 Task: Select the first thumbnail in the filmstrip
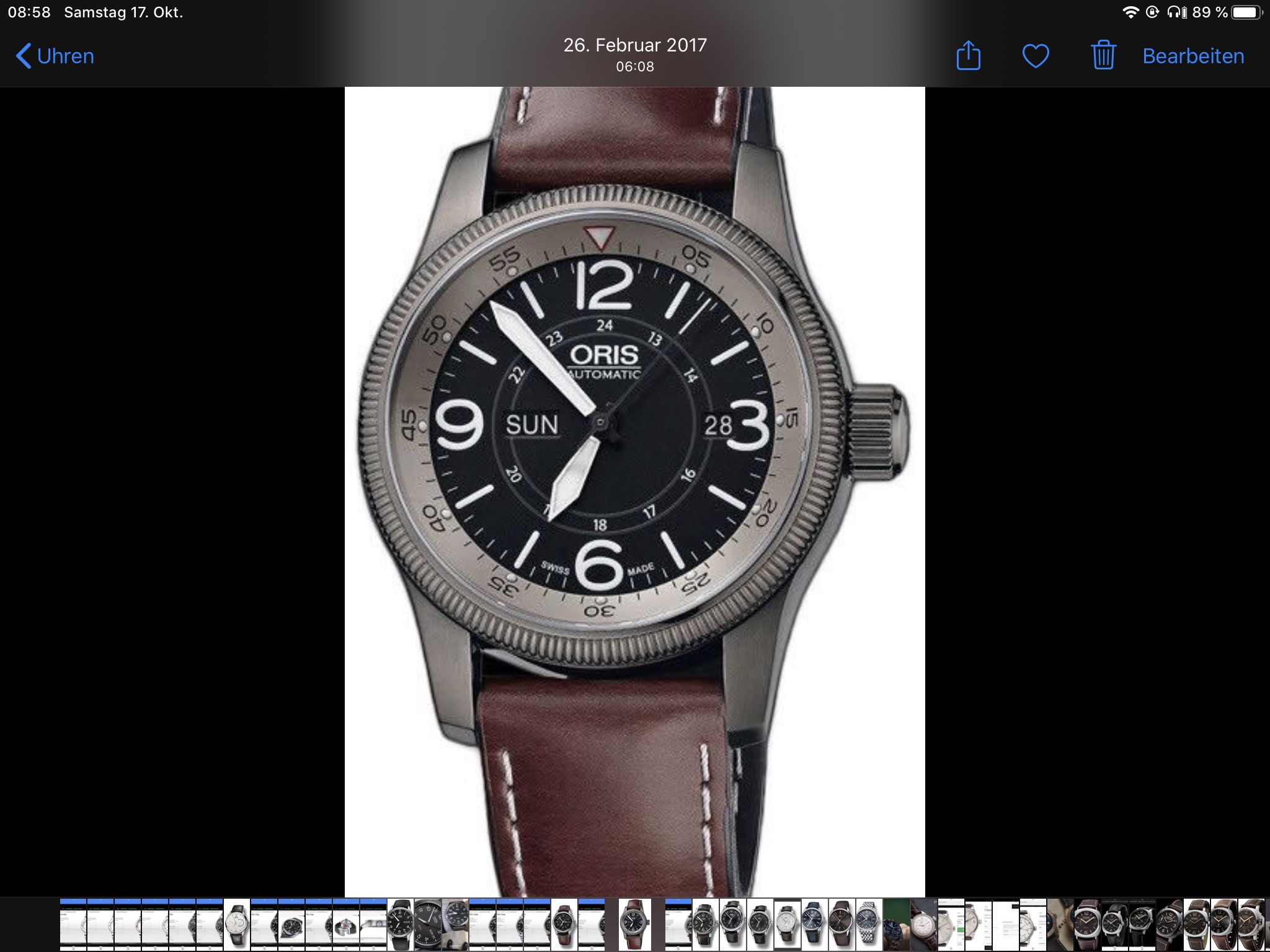[73, 925]
